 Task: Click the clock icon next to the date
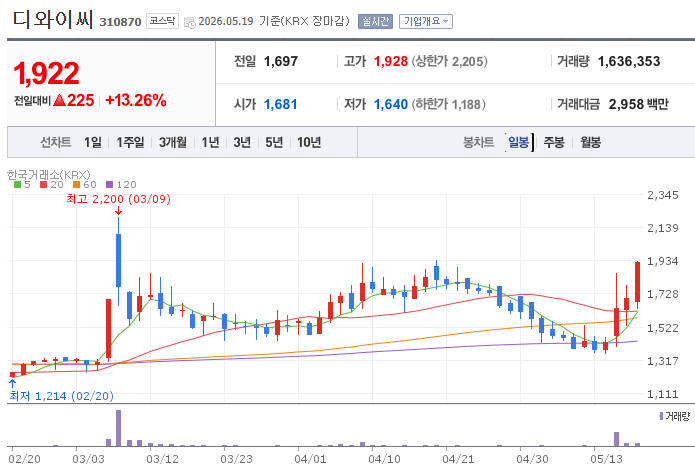190,22
